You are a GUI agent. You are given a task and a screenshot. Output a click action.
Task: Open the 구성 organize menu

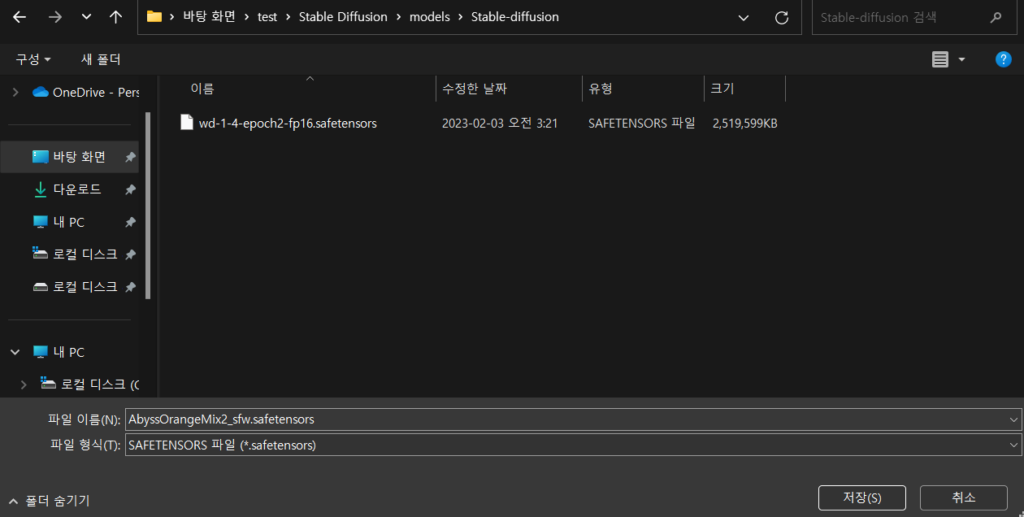pos(33,60)
